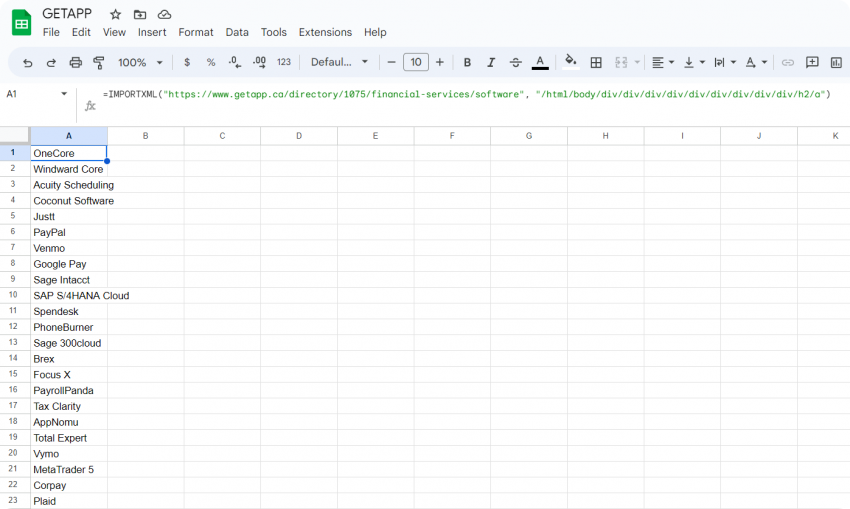The height and width of the screenshot is (509, 850).
Task: Open the Format menu
Action: click(x=196, y=33)
